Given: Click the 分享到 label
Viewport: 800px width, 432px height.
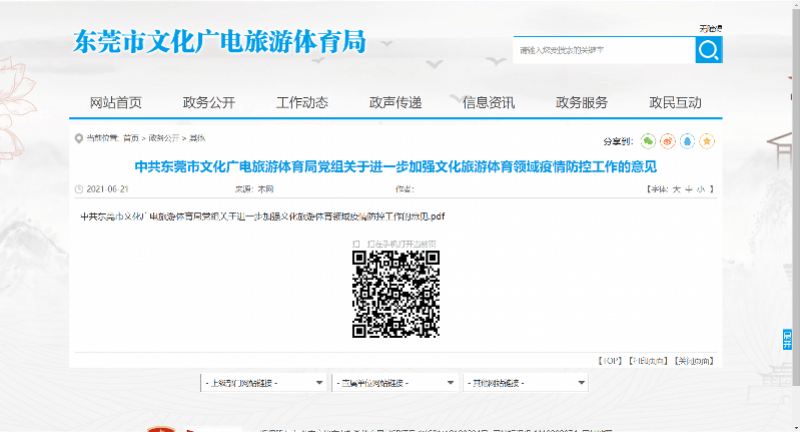Looking at the screenshot, I should 618,141.
